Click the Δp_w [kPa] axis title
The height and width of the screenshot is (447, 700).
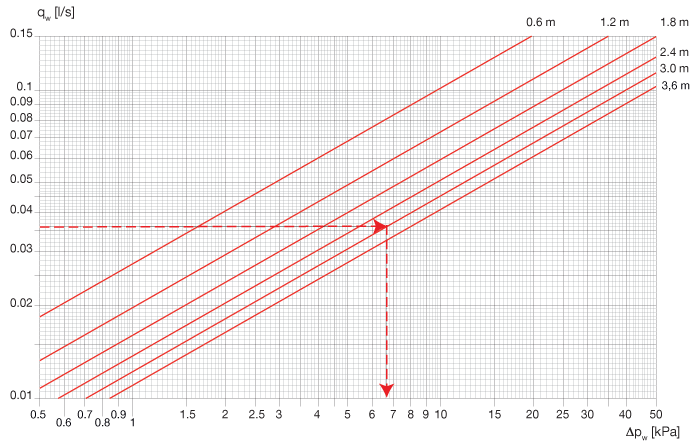[652, 432]
